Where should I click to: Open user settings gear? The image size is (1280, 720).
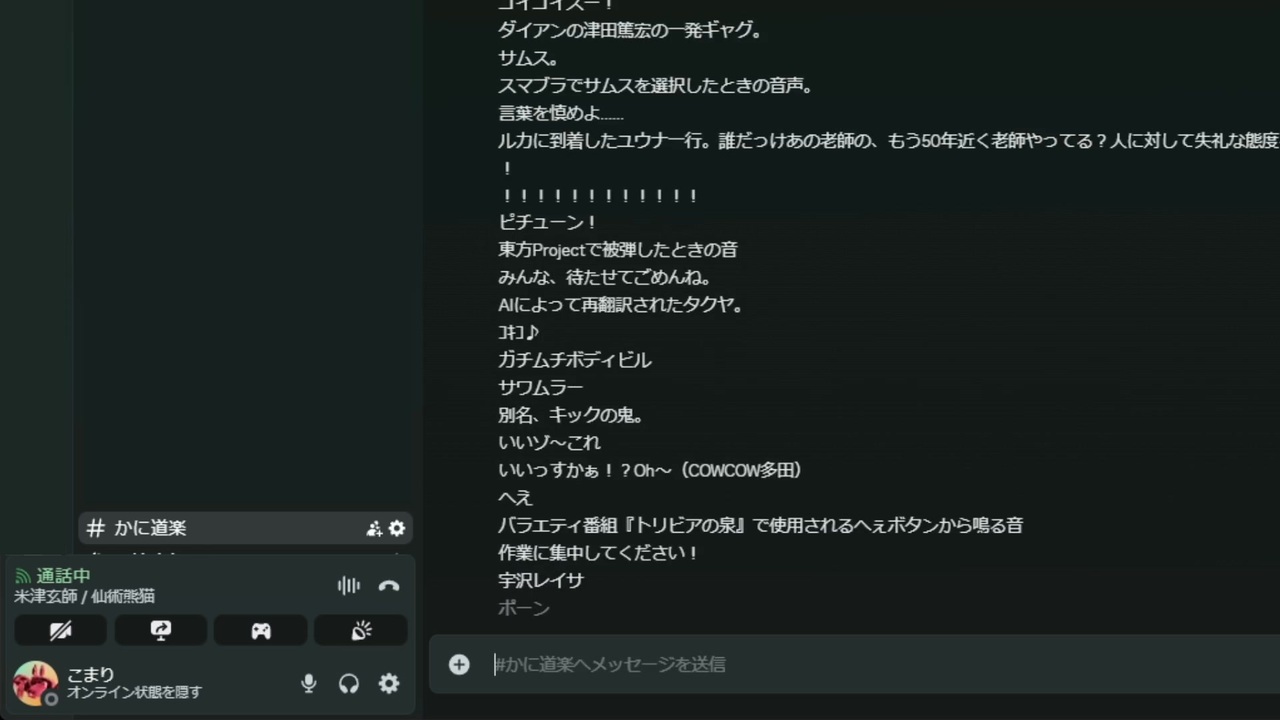(x=389, y=683)
